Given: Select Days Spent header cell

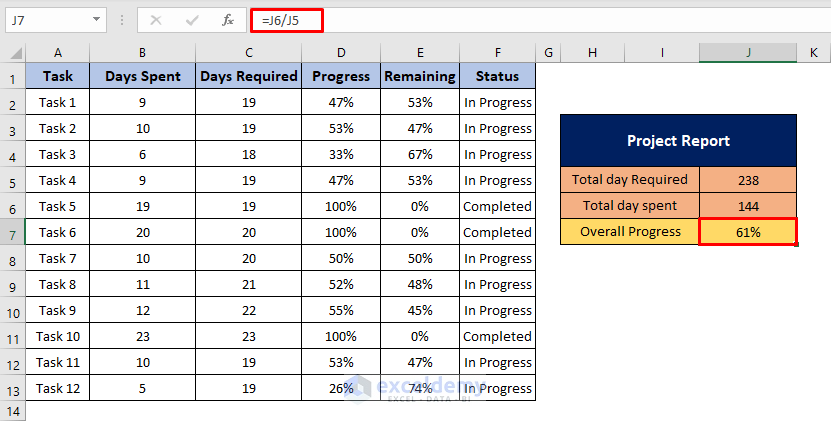Looking at the screenshot, I should click(142, 76).
